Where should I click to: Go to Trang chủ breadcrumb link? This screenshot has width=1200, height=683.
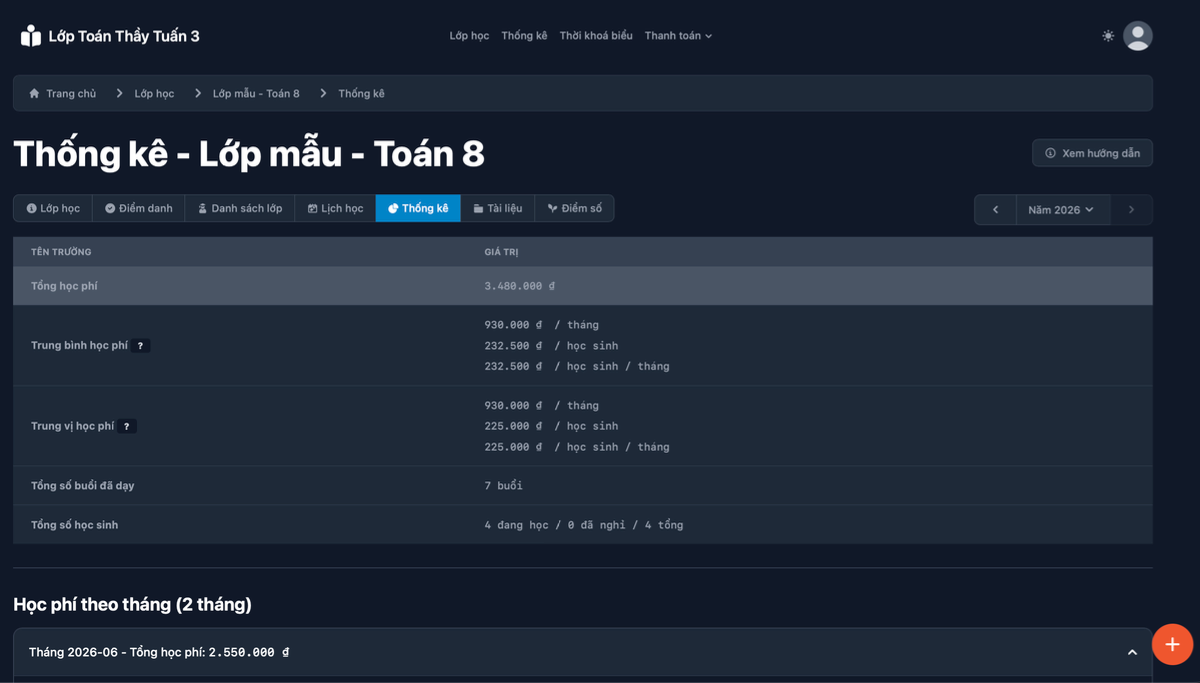71,93
